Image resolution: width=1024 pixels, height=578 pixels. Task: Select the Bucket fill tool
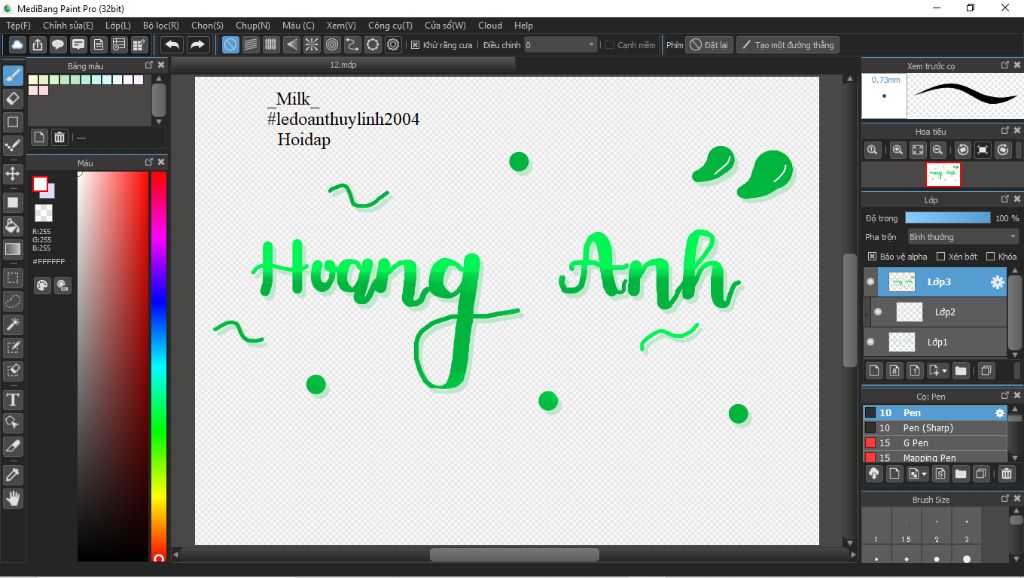(x=13, y=226)
